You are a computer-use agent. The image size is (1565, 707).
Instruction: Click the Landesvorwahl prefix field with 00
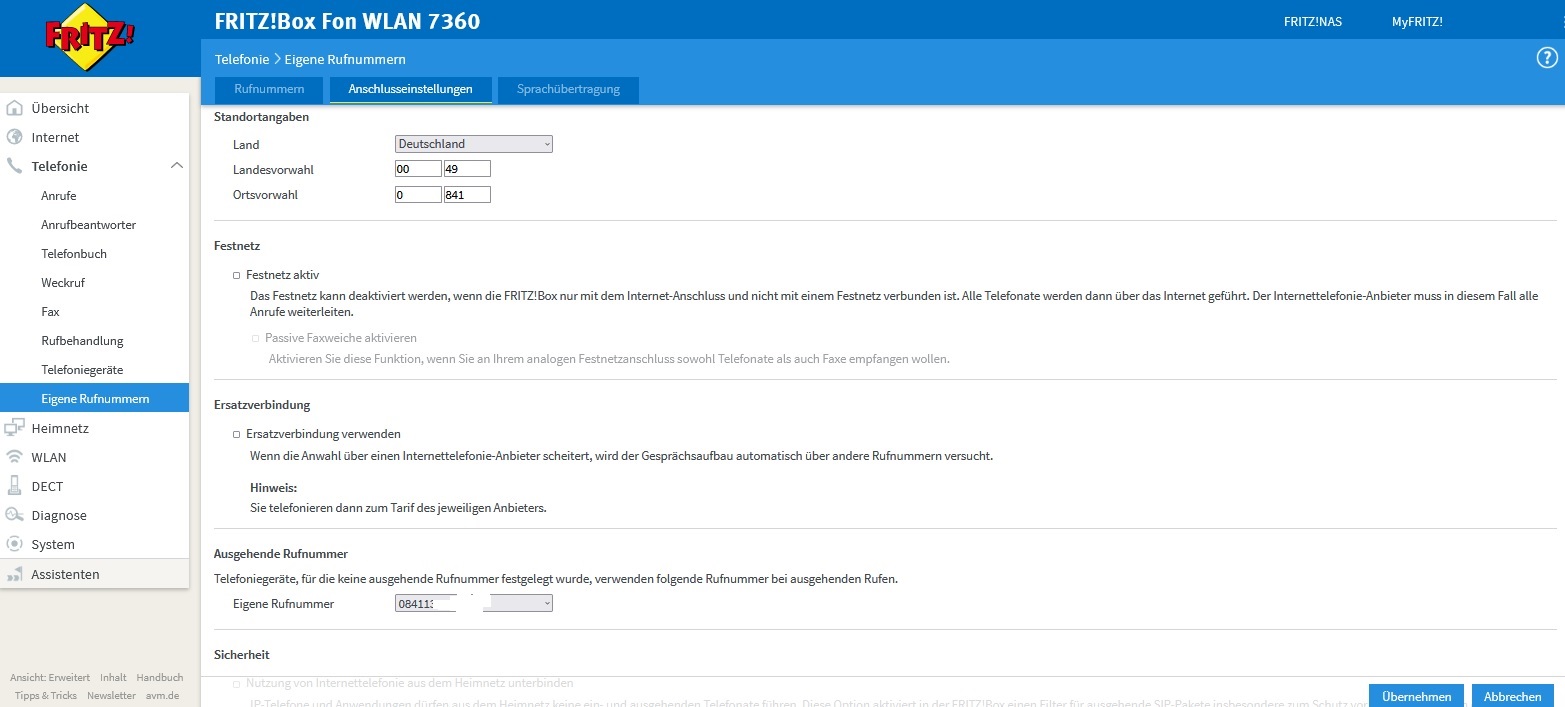tap(418, 169)
